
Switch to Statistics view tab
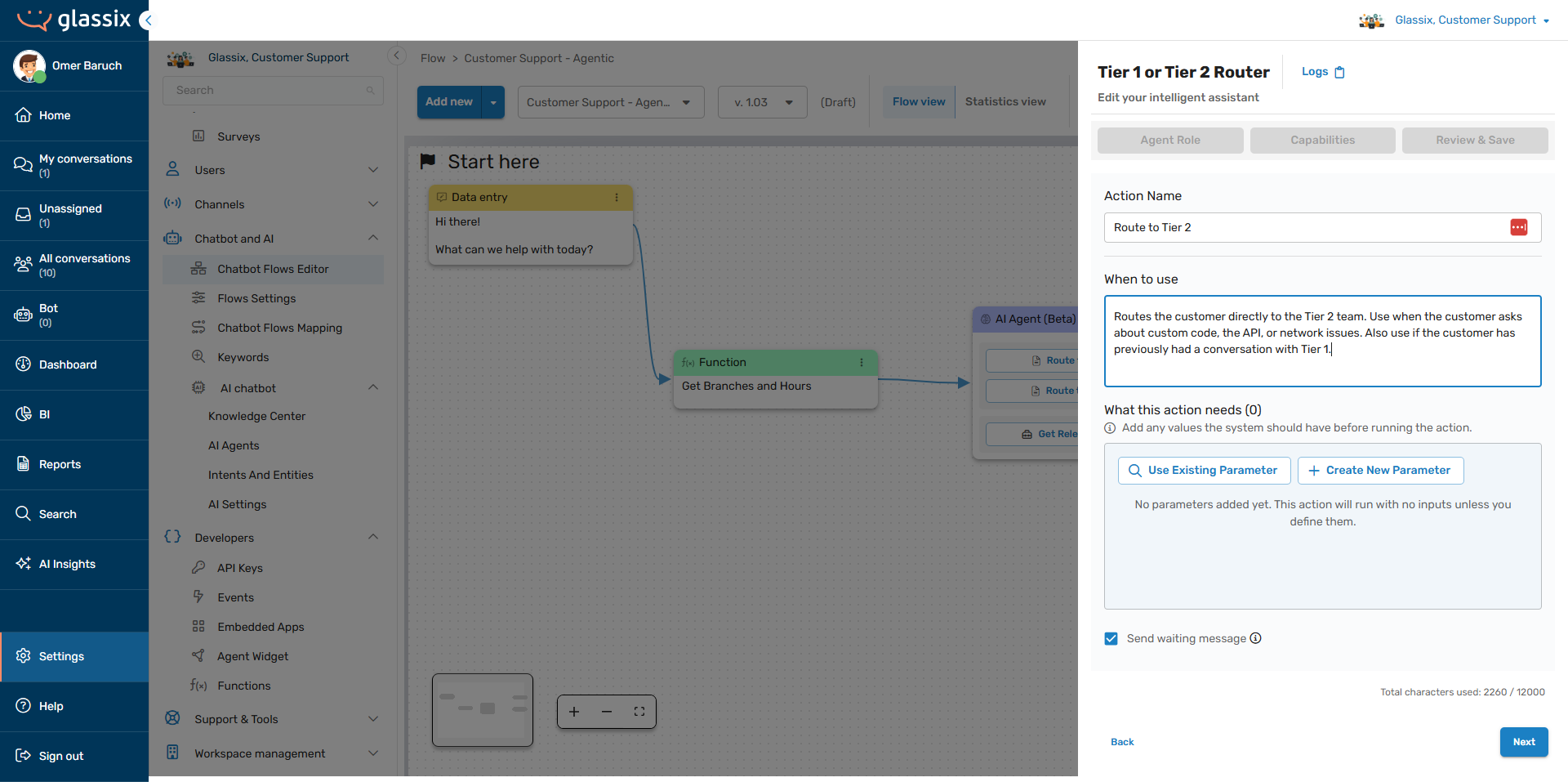[x=1005, y=102]
